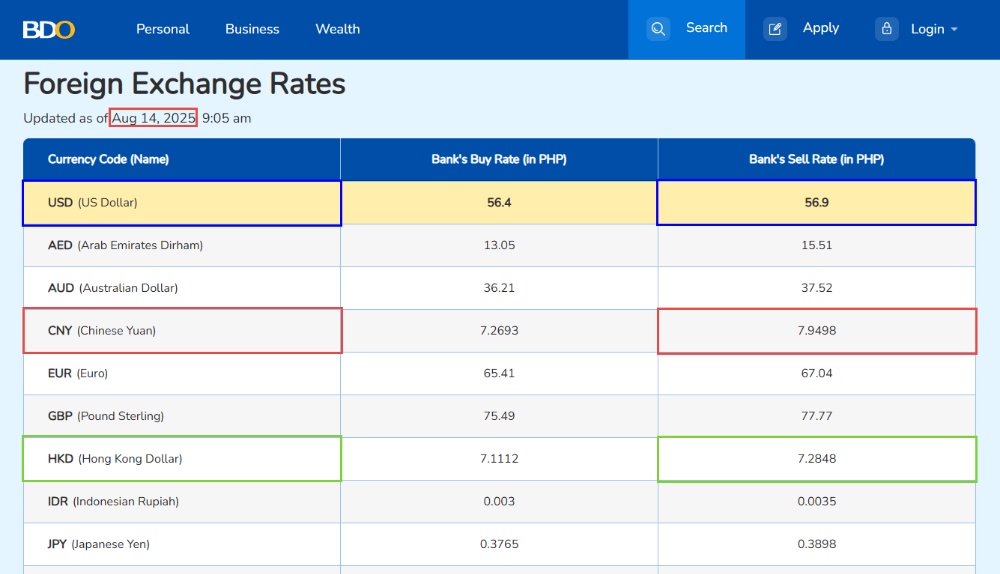Click the magnifying glass search icon
Viewport: 1000px width, 574px height.
658,29
